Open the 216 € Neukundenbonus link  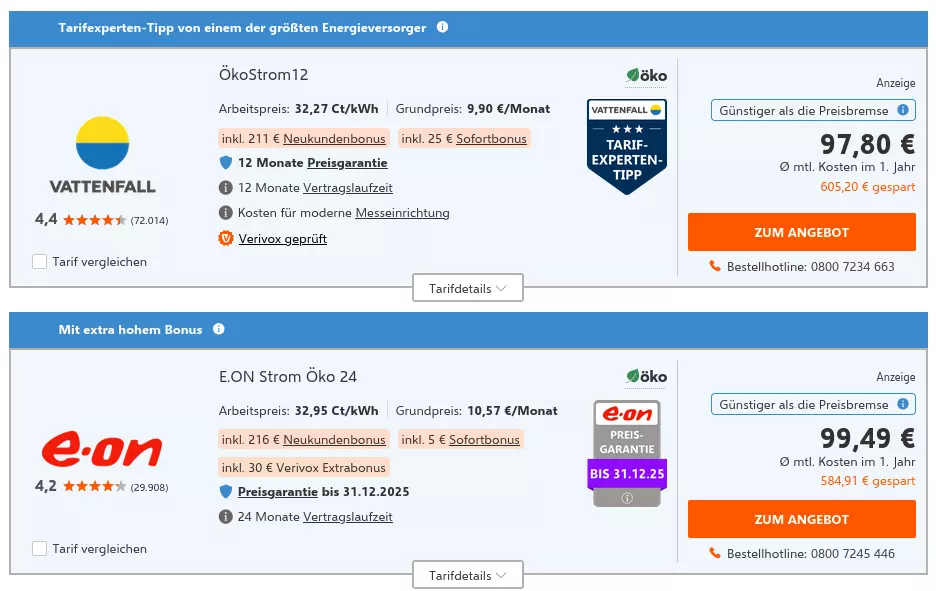[334, 439]
